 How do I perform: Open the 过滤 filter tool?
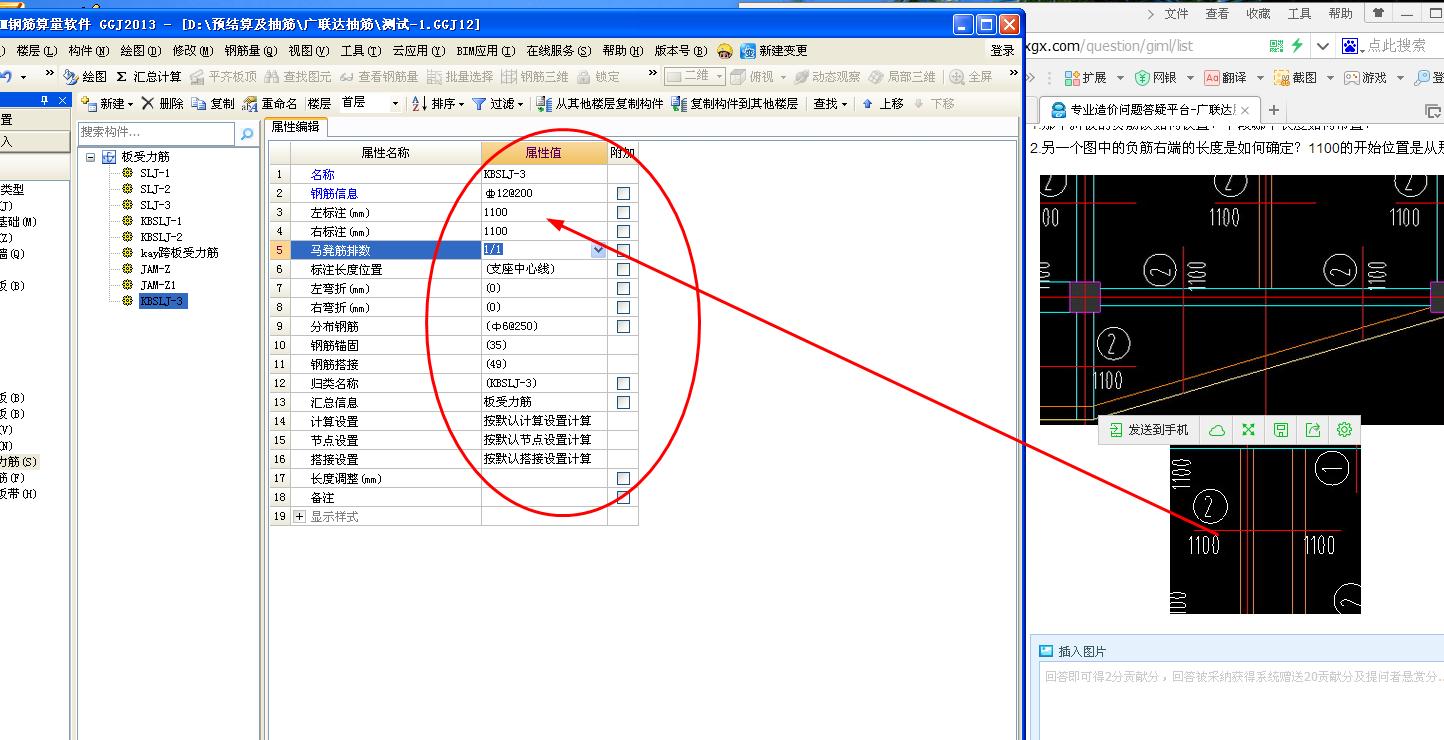(497, 103)
